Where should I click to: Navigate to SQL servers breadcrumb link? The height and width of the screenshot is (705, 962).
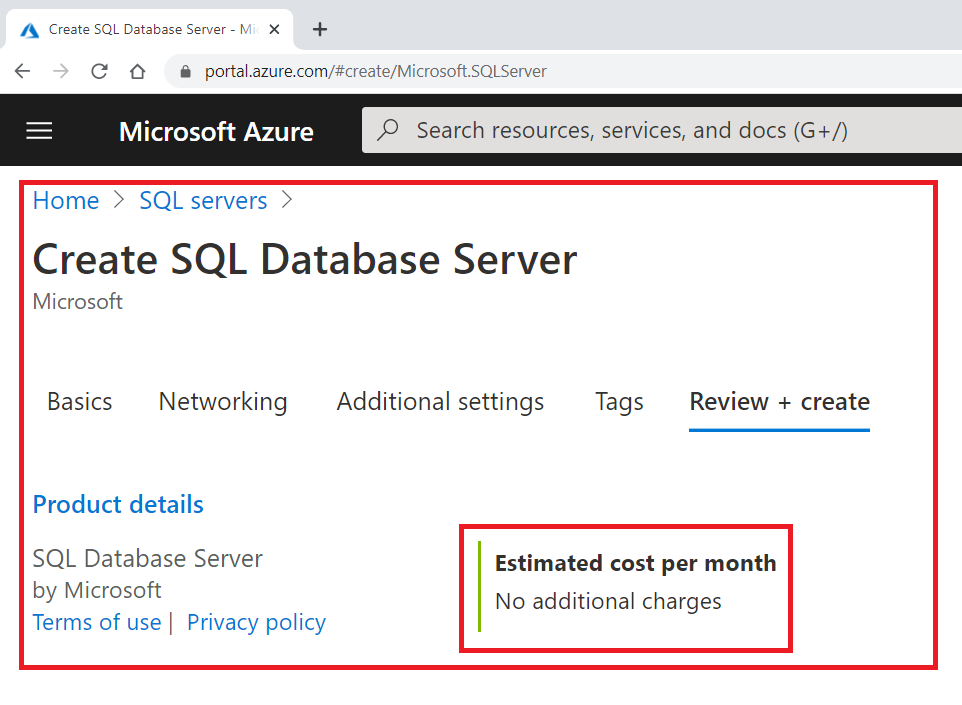203,200
